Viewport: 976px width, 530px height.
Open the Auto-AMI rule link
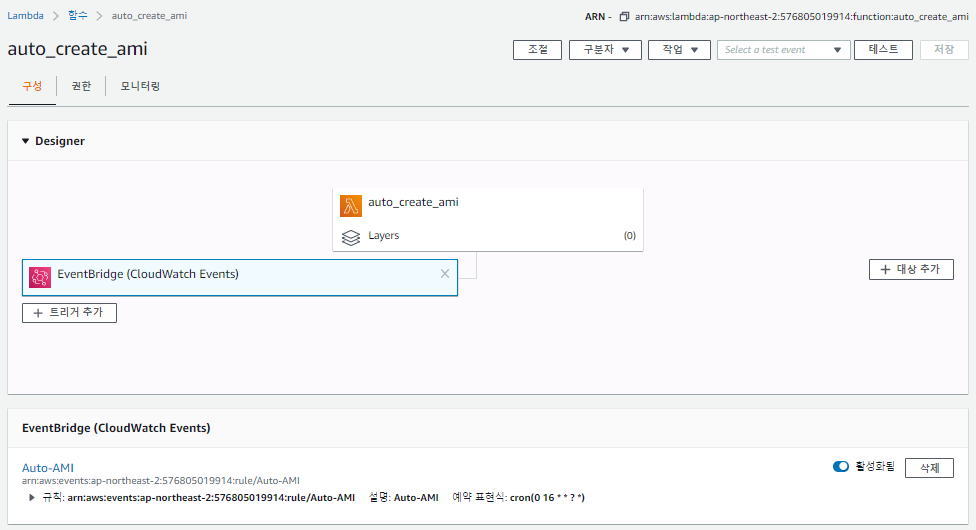[x=48, y=468]
